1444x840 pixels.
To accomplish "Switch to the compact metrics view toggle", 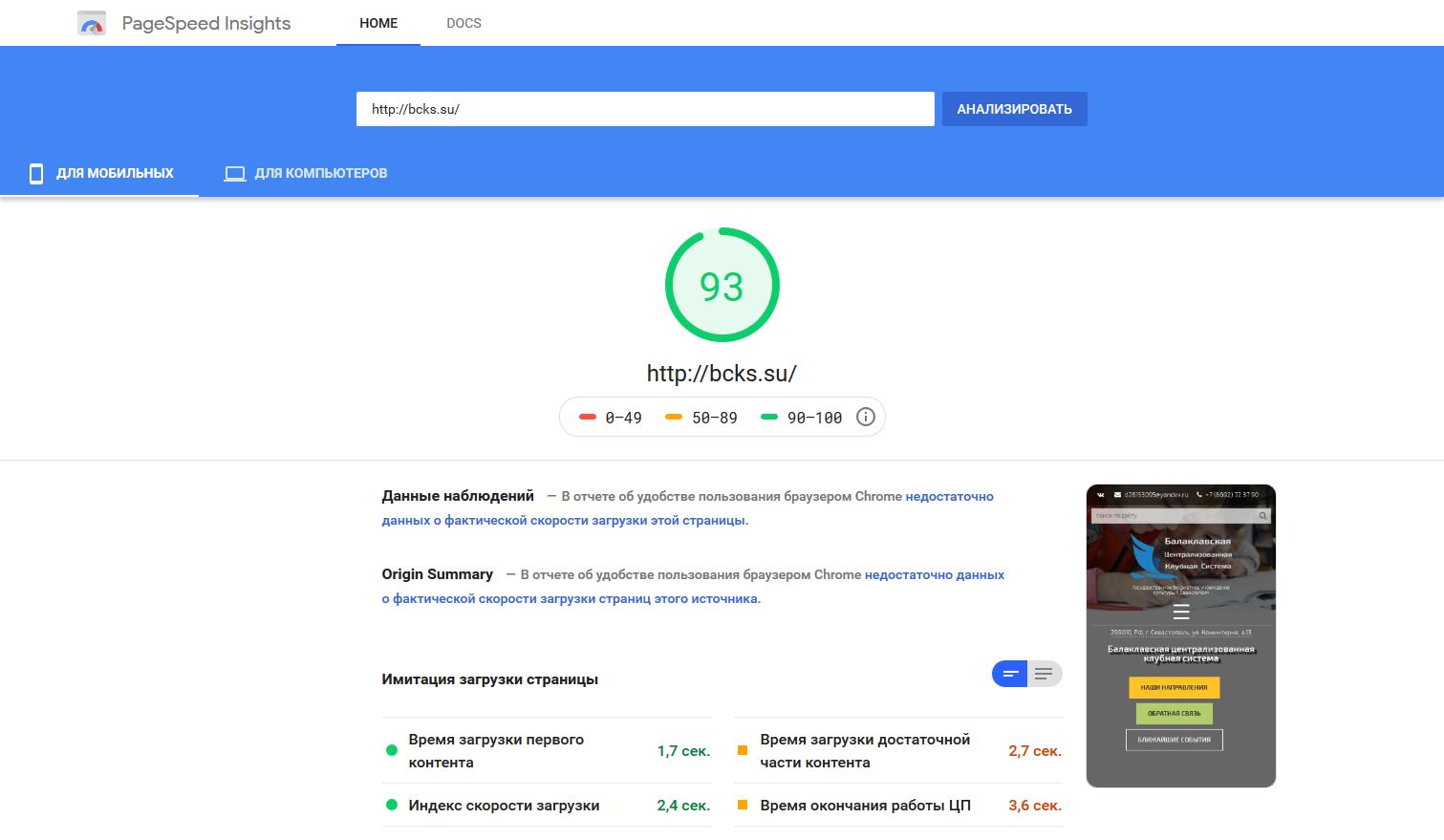I will [x=1010, y=674].
